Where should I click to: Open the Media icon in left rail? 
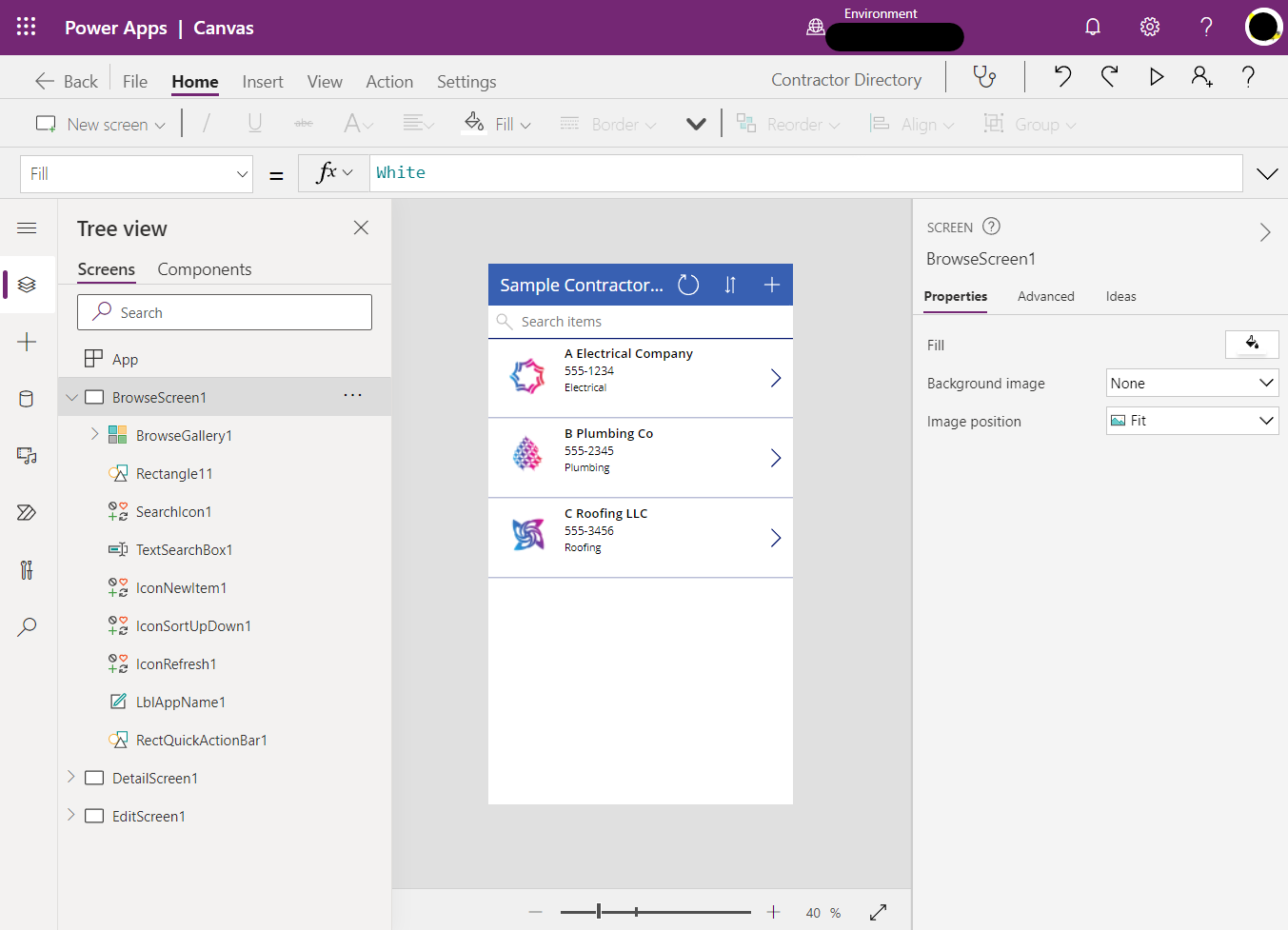click(x=27, y=456)
